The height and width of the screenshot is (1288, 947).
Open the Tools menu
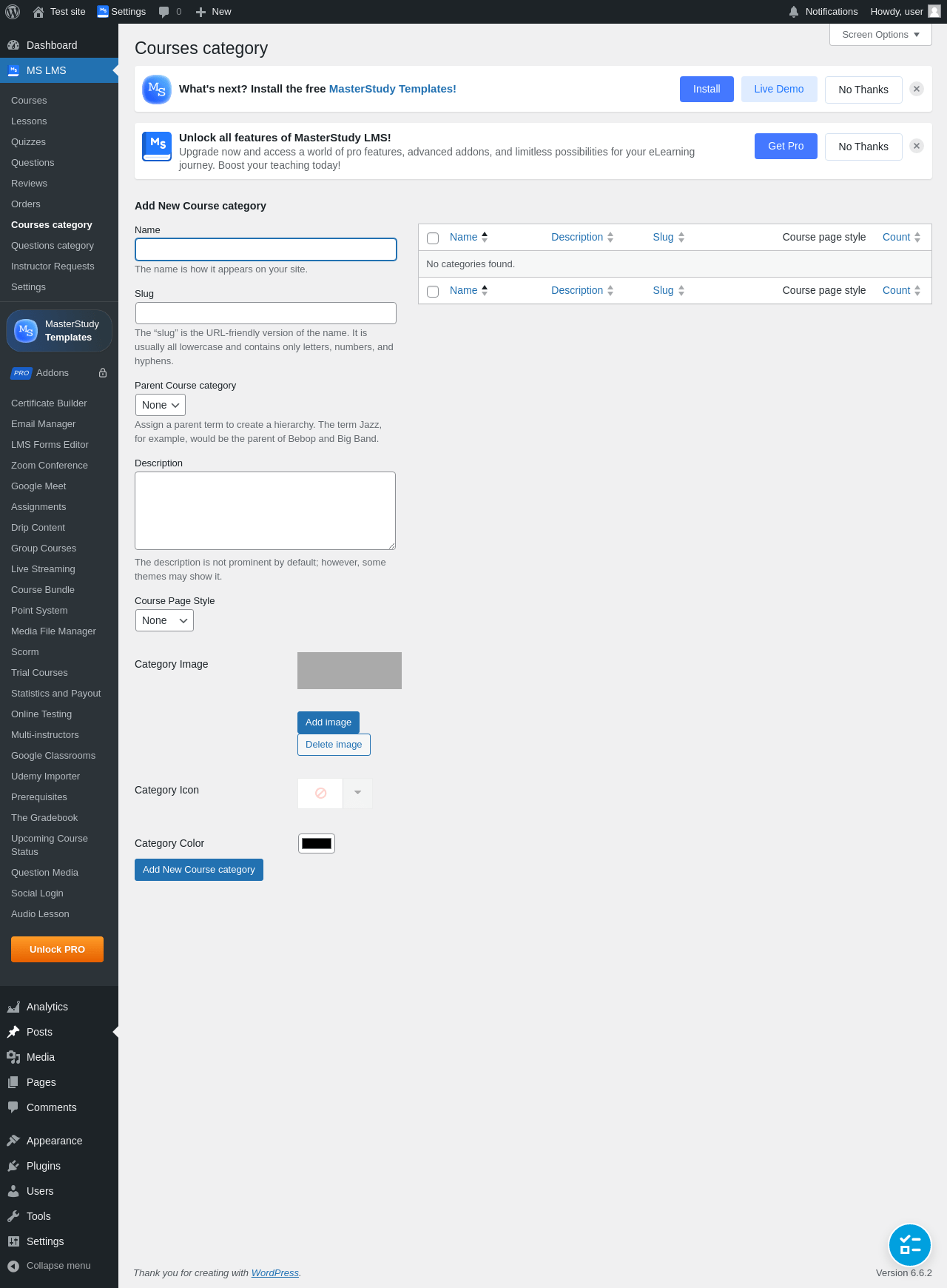(59, 1216)
